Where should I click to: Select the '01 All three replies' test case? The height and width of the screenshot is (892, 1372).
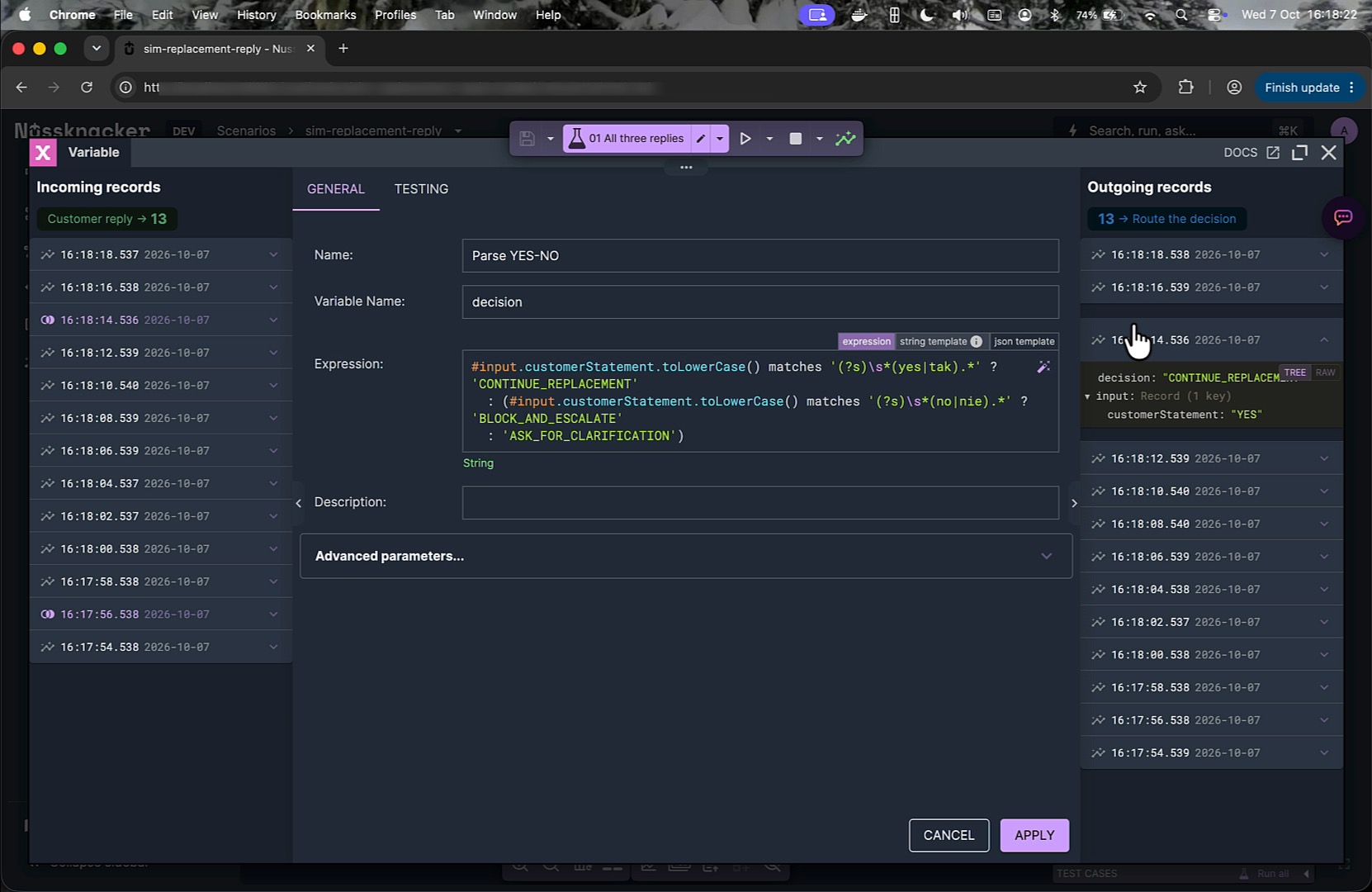[x=627, y=139]
